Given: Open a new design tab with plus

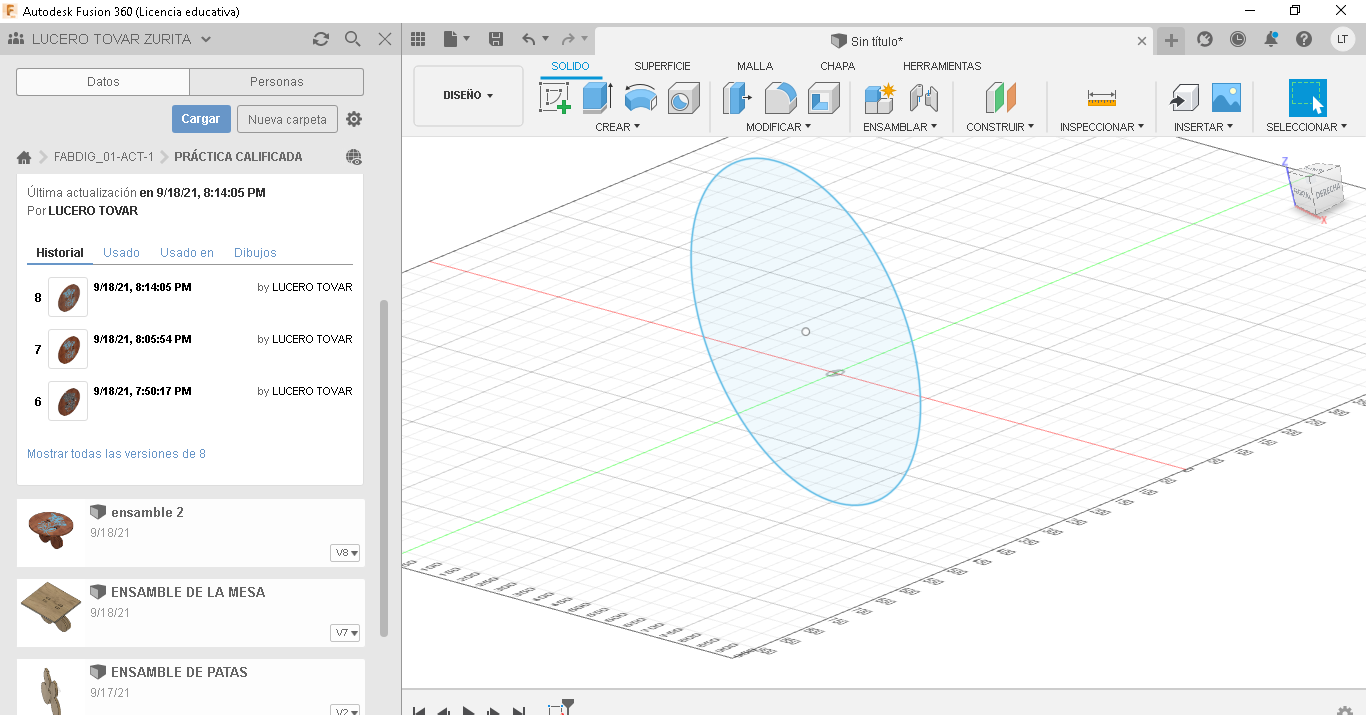Looking at the screenshot, I should 1171,41.
